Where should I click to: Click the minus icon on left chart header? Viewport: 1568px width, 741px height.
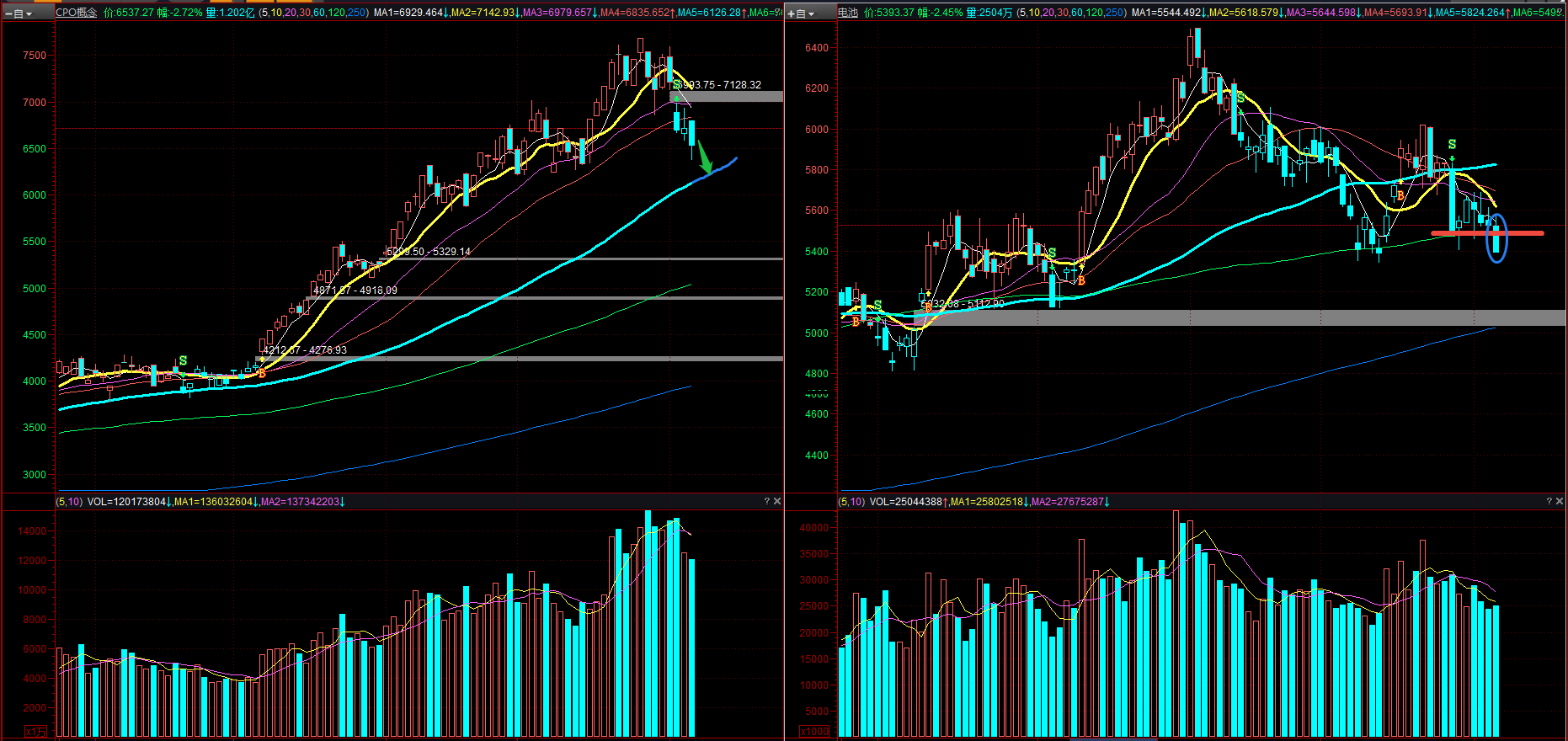[x=9, y=13]
